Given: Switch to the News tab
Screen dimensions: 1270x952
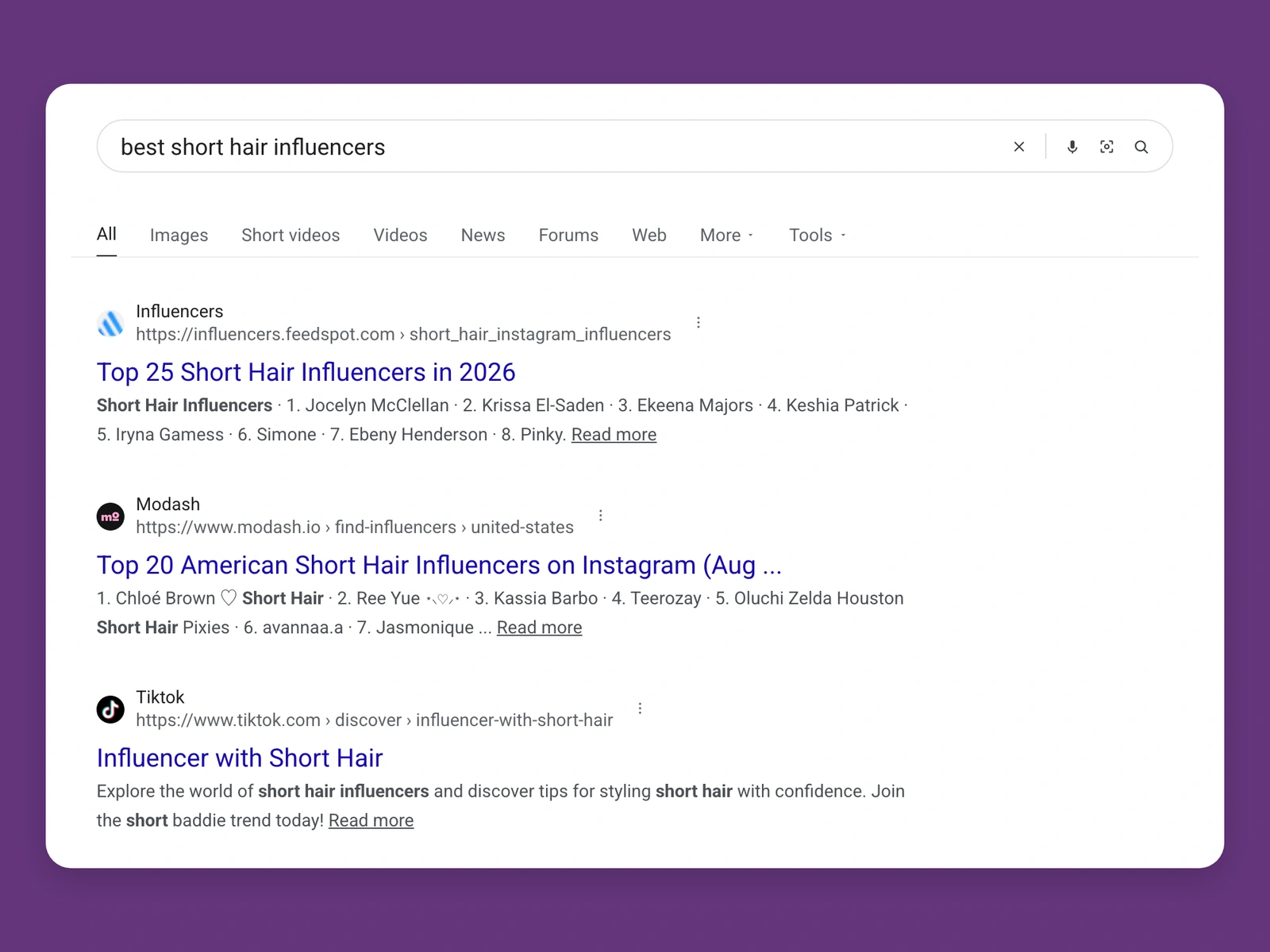Looking at the screenshot, I should 483,235.
